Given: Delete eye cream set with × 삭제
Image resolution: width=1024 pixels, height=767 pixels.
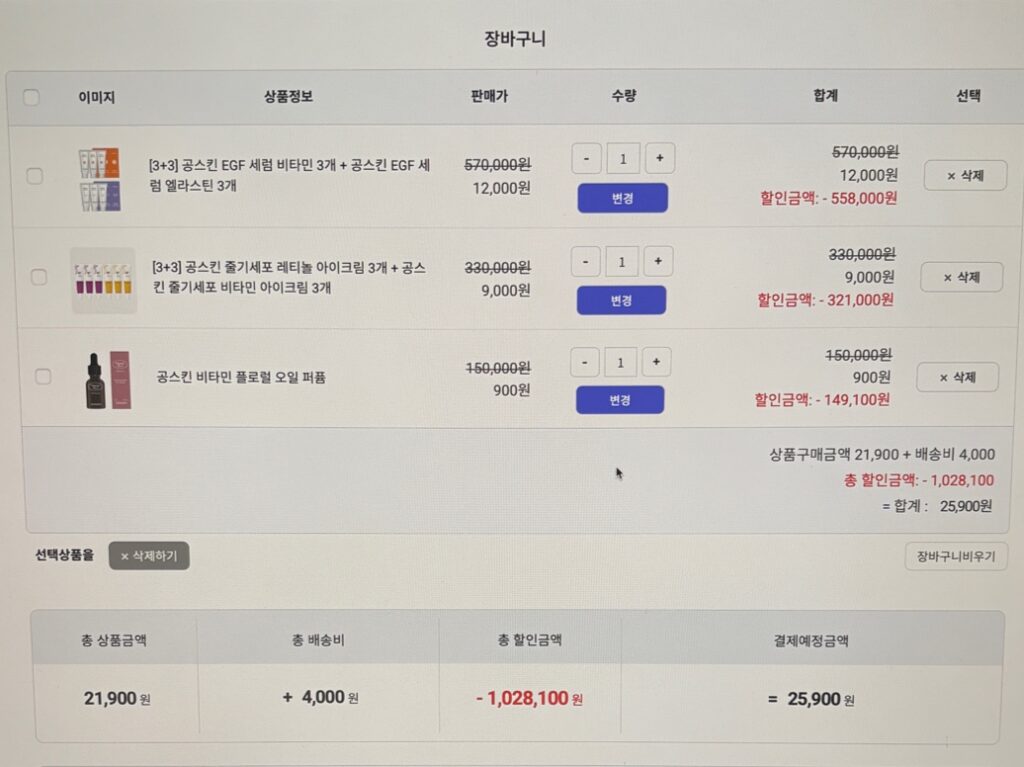Looking at the screenshot, I should (961, 277).
